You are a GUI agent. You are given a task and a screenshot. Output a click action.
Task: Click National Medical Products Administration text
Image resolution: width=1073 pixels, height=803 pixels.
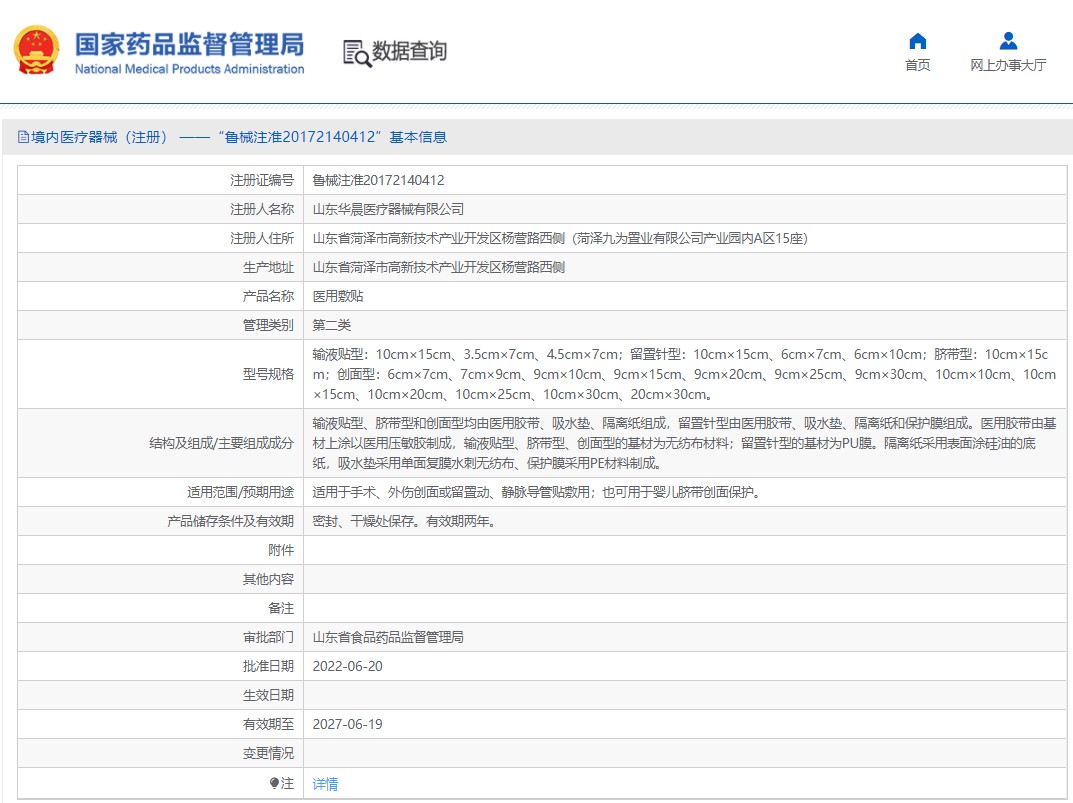(190, 69)
